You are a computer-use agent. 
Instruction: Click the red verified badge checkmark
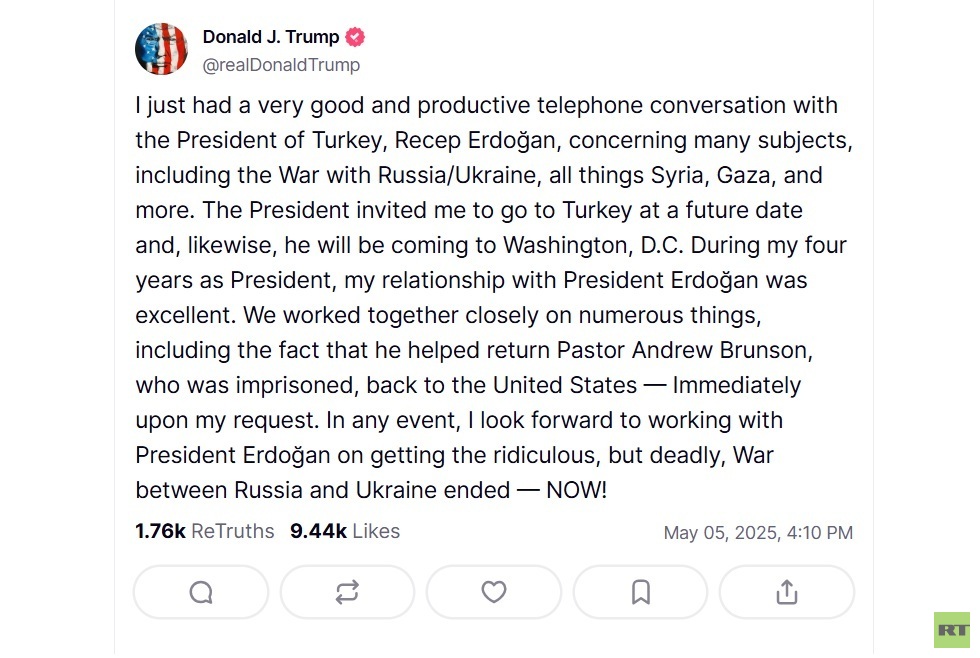coord(355,38)
